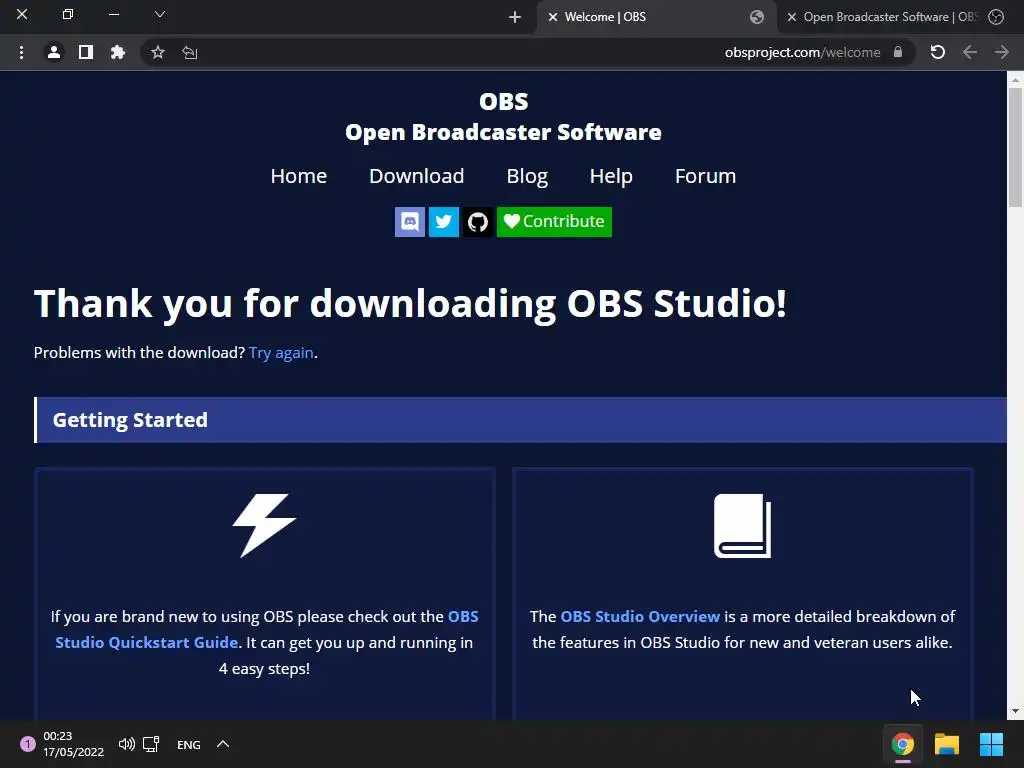Open the volume speaker tray icon
Screen dimensions: 1024x768
coord(127,744)
